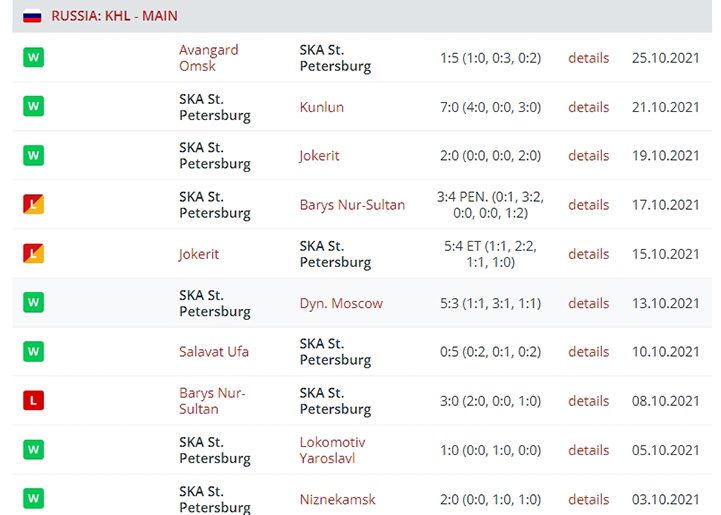Open Niznekamsk team link

coord(338,499)
